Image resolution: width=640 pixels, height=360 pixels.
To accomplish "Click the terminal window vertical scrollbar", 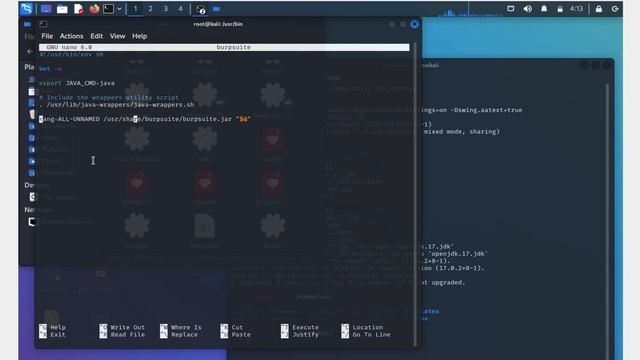I will coord(416,194).
